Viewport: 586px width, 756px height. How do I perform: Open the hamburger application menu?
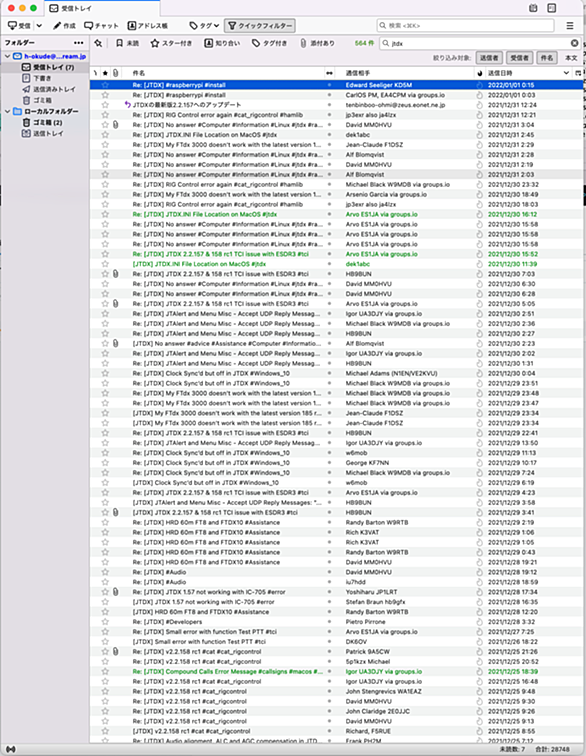(x=570, y=26)
